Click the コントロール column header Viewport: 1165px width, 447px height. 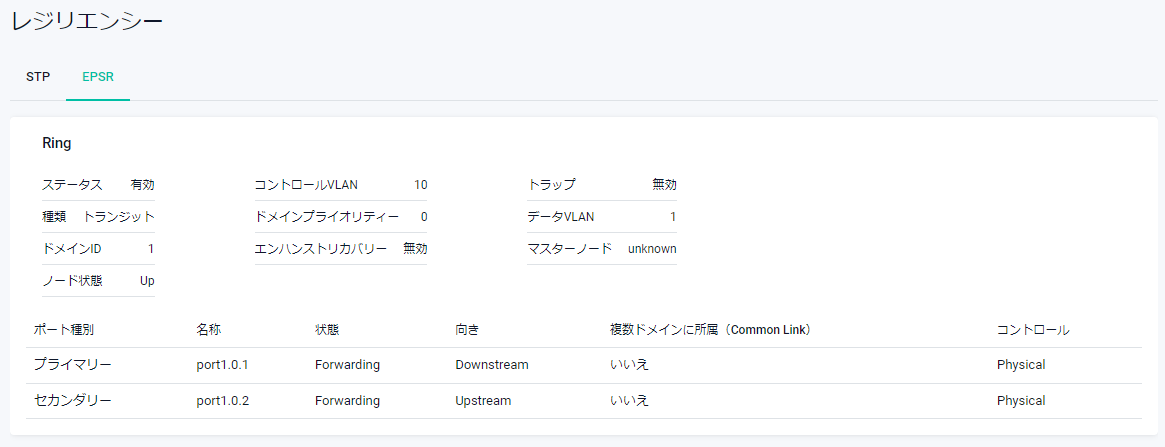click(1033, 330)
